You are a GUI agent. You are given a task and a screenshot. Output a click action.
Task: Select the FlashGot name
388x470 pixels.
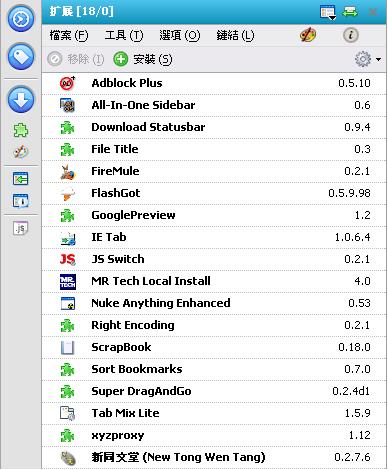(116, 193)
